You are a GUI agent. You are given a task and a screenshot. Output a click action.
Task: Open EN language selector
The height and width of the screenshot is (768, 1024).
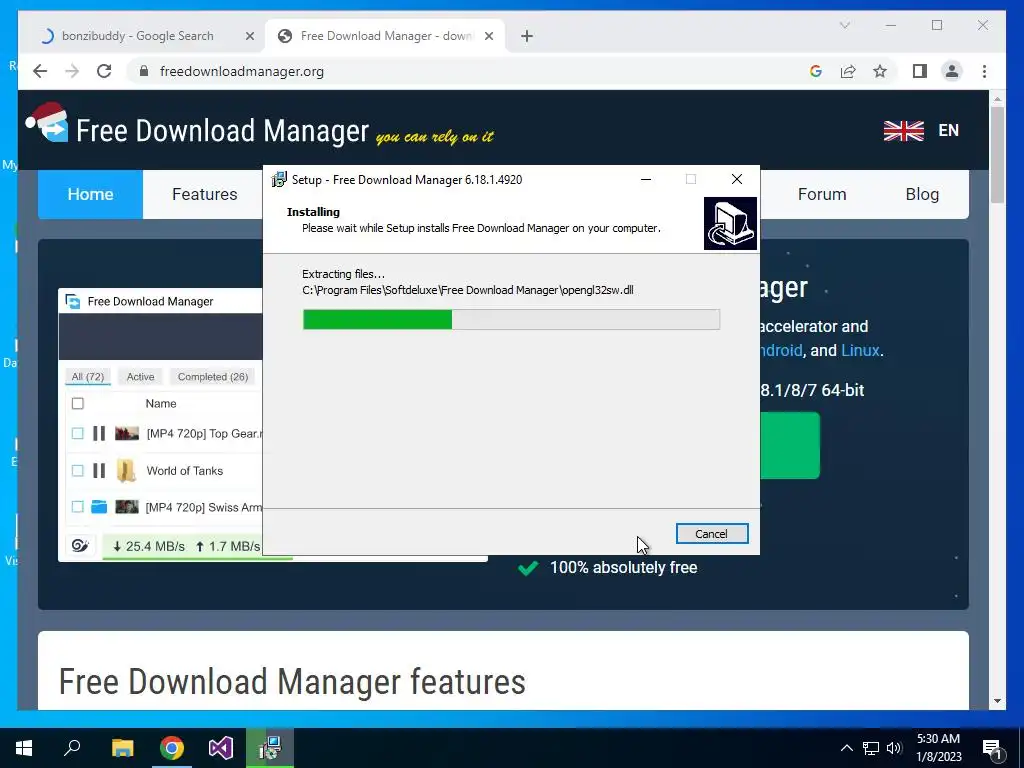(x=948, y=131)
